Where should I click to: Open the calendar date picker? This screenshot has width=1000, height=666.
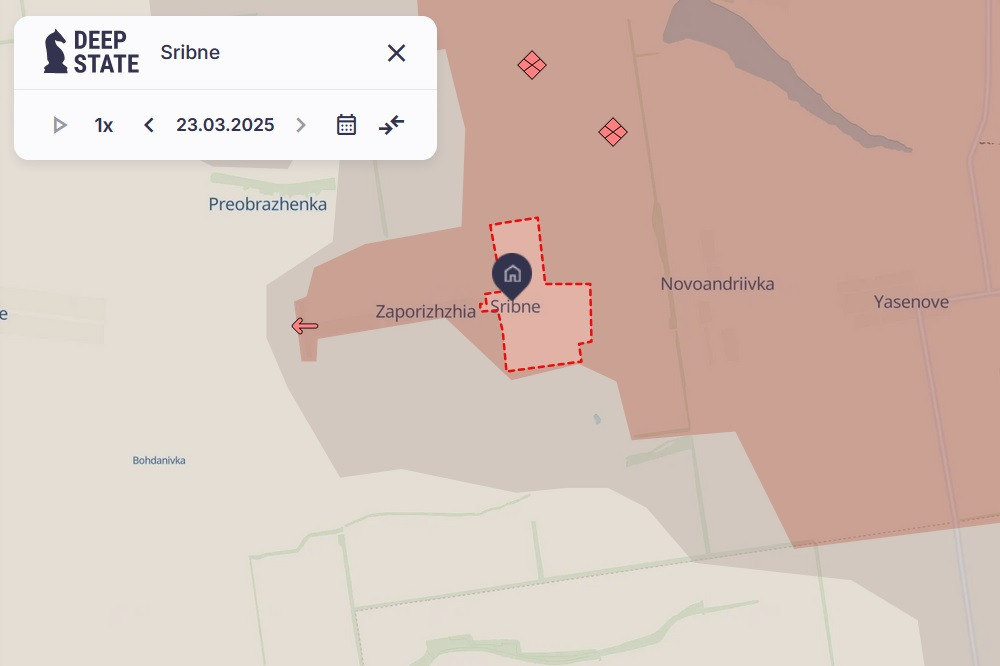pos(346,125)
